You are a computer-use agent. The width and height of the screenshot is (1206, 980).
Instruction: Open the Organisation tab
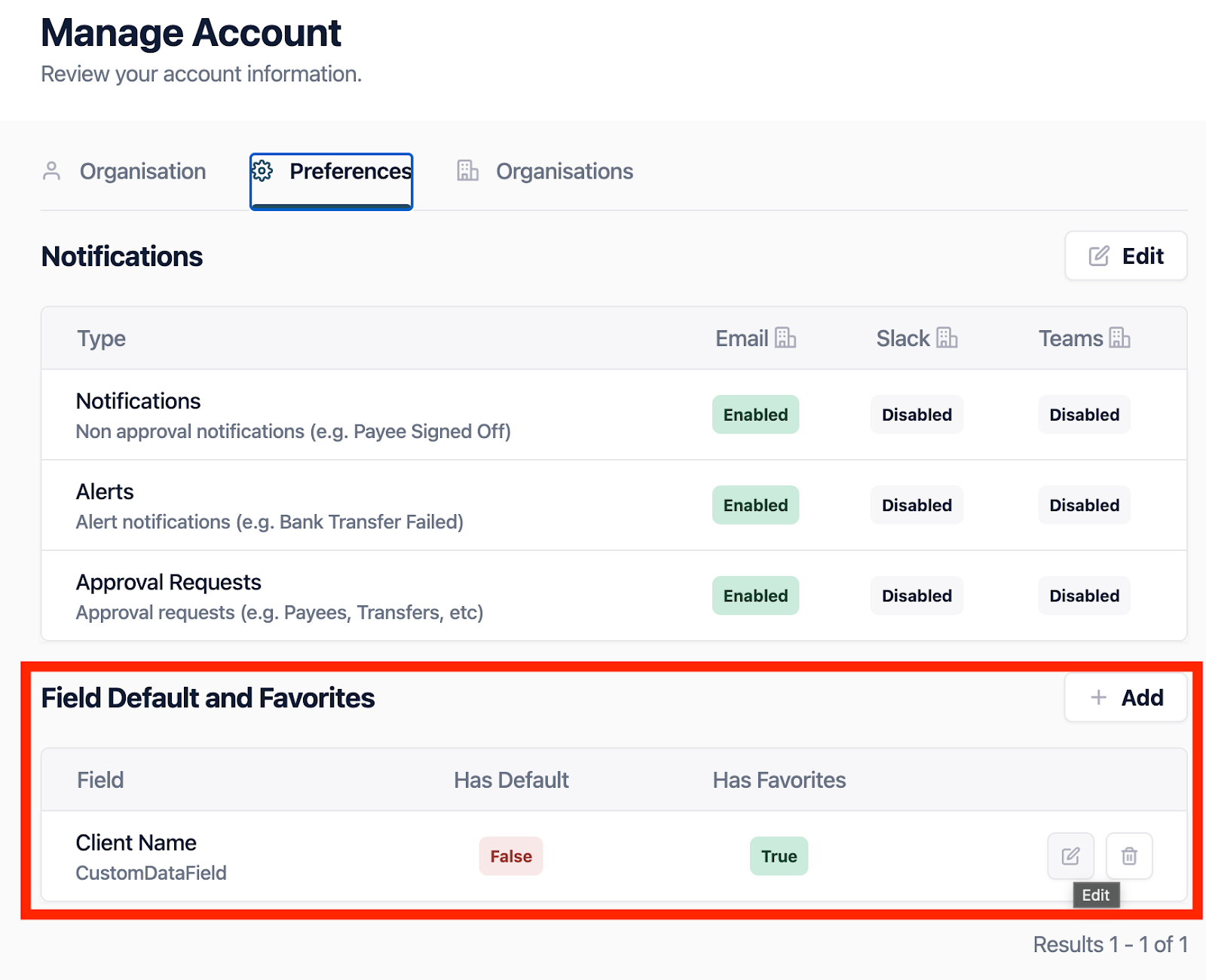[x=142, y=172]
